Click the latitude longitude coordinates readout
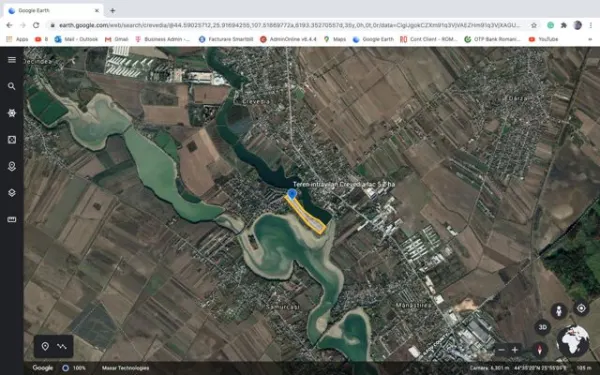600x375 pixels. click(540, 368)
